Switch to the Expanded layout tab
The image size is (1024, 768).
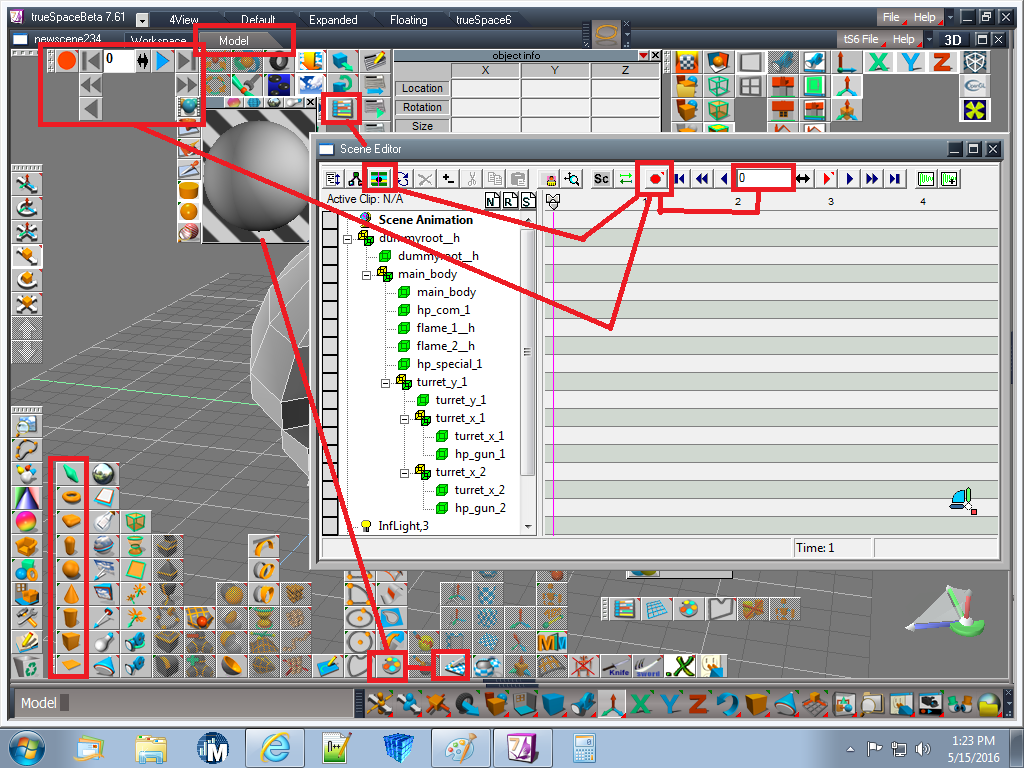click(333, 20)
